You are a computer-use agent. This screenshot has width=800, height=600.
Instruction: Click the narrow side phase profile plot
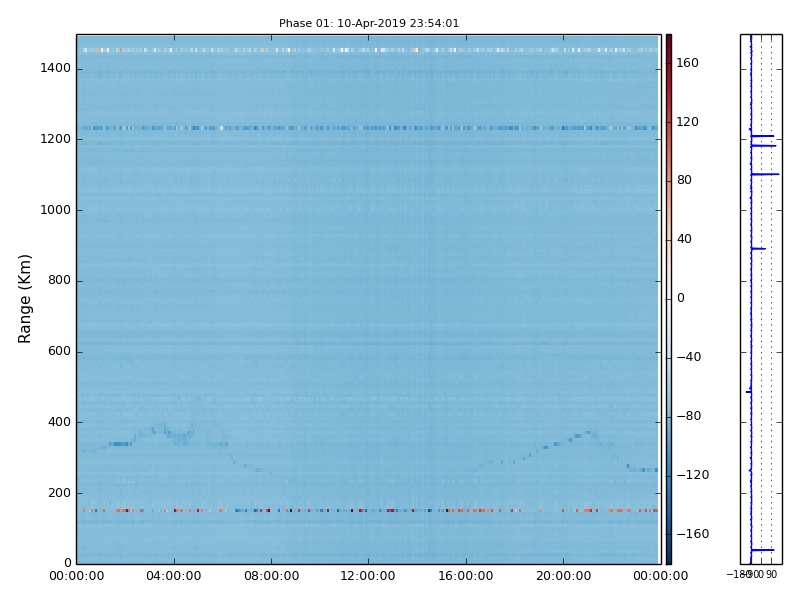click(x=761, y=299)
